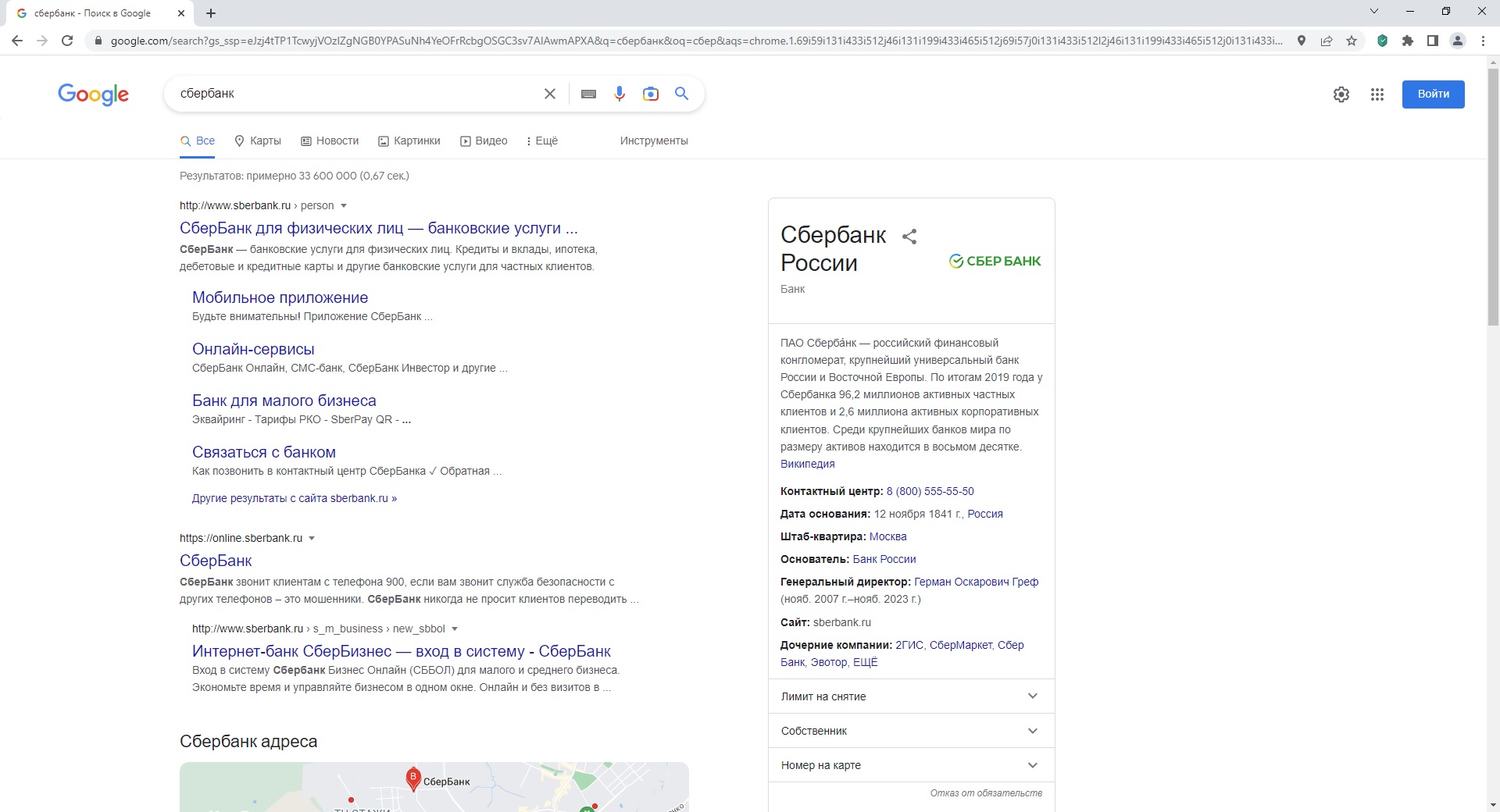The width and height of the screenshot is (1500, 812).
Task: Open a new browser tab
Action: [x=211, y=13]
